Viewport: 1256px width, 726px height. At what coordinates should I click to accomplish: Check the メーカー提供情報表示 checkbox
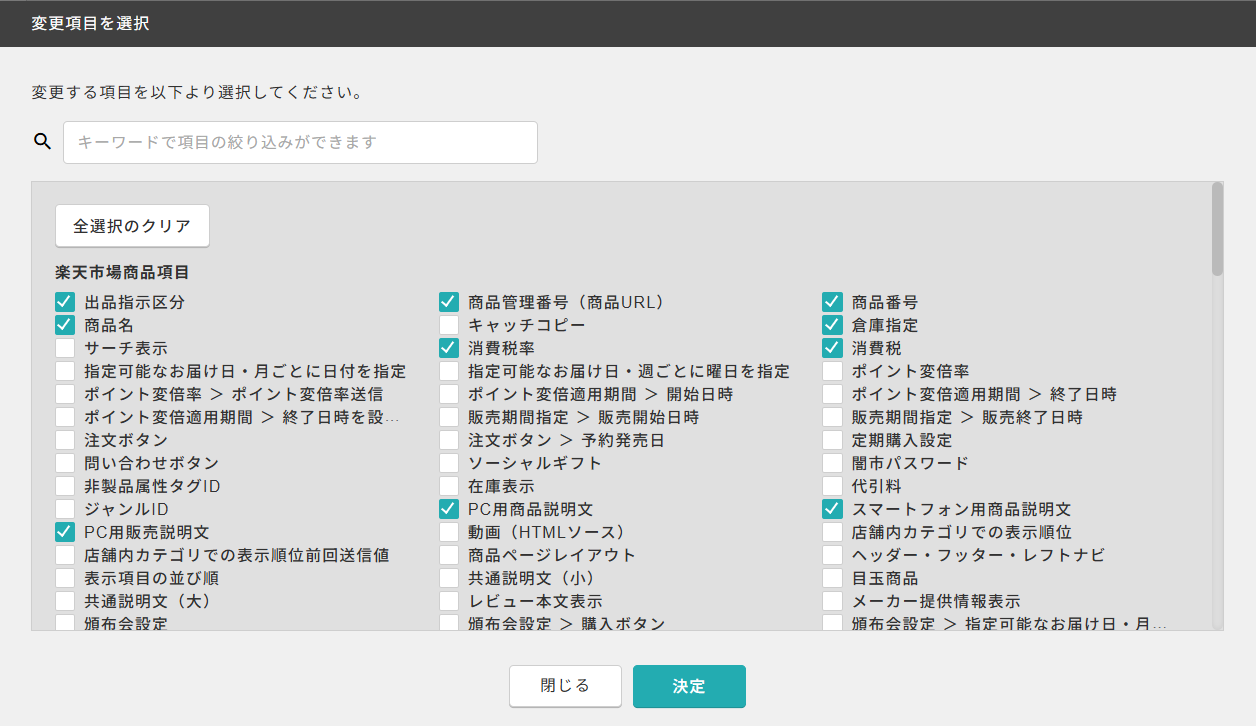tap(833, 601)
